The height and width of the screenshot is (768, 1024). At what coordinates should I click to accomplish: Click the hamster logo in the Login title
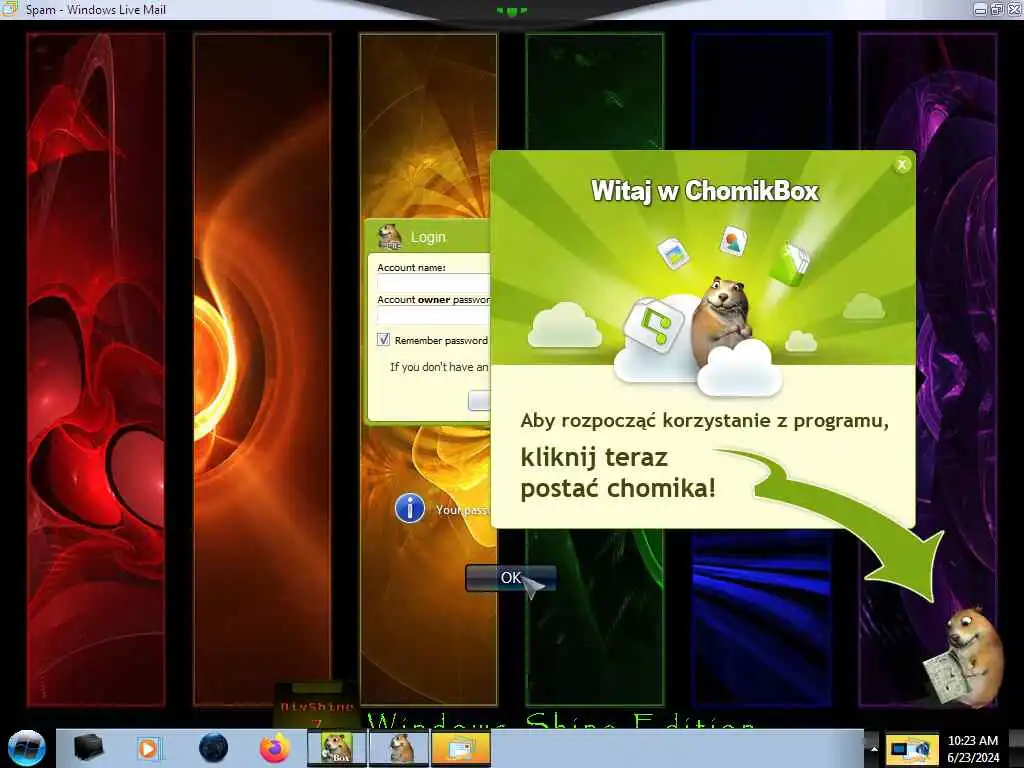point(389,236)
